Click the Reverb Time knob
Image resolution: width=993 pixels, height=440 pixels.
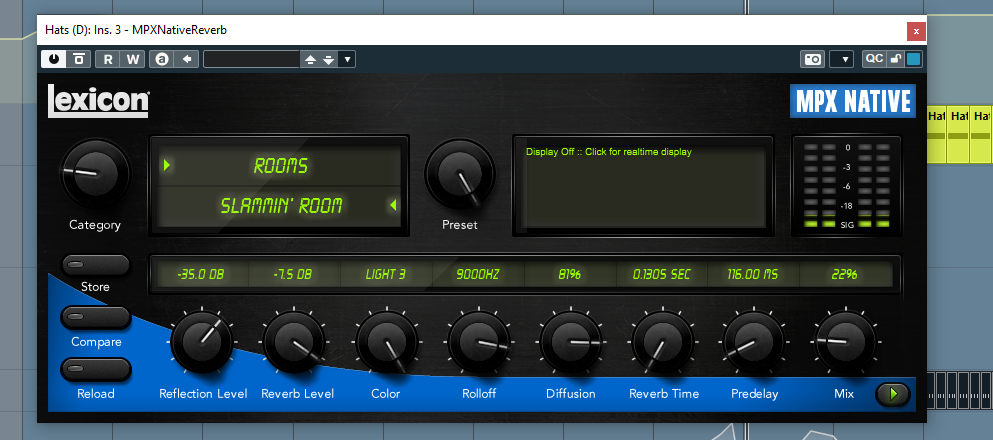point(663,341)
